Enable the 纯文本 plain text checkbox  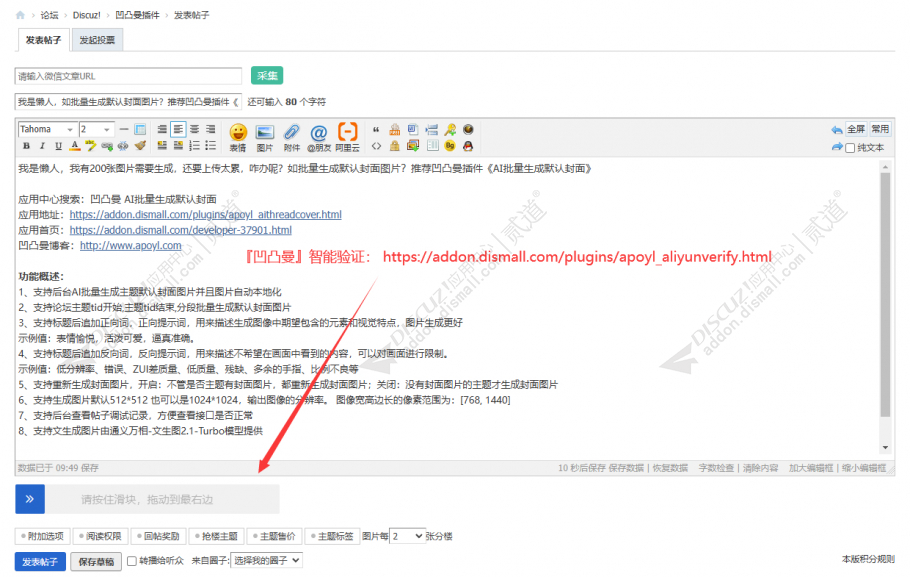click(x=850, y=148)
